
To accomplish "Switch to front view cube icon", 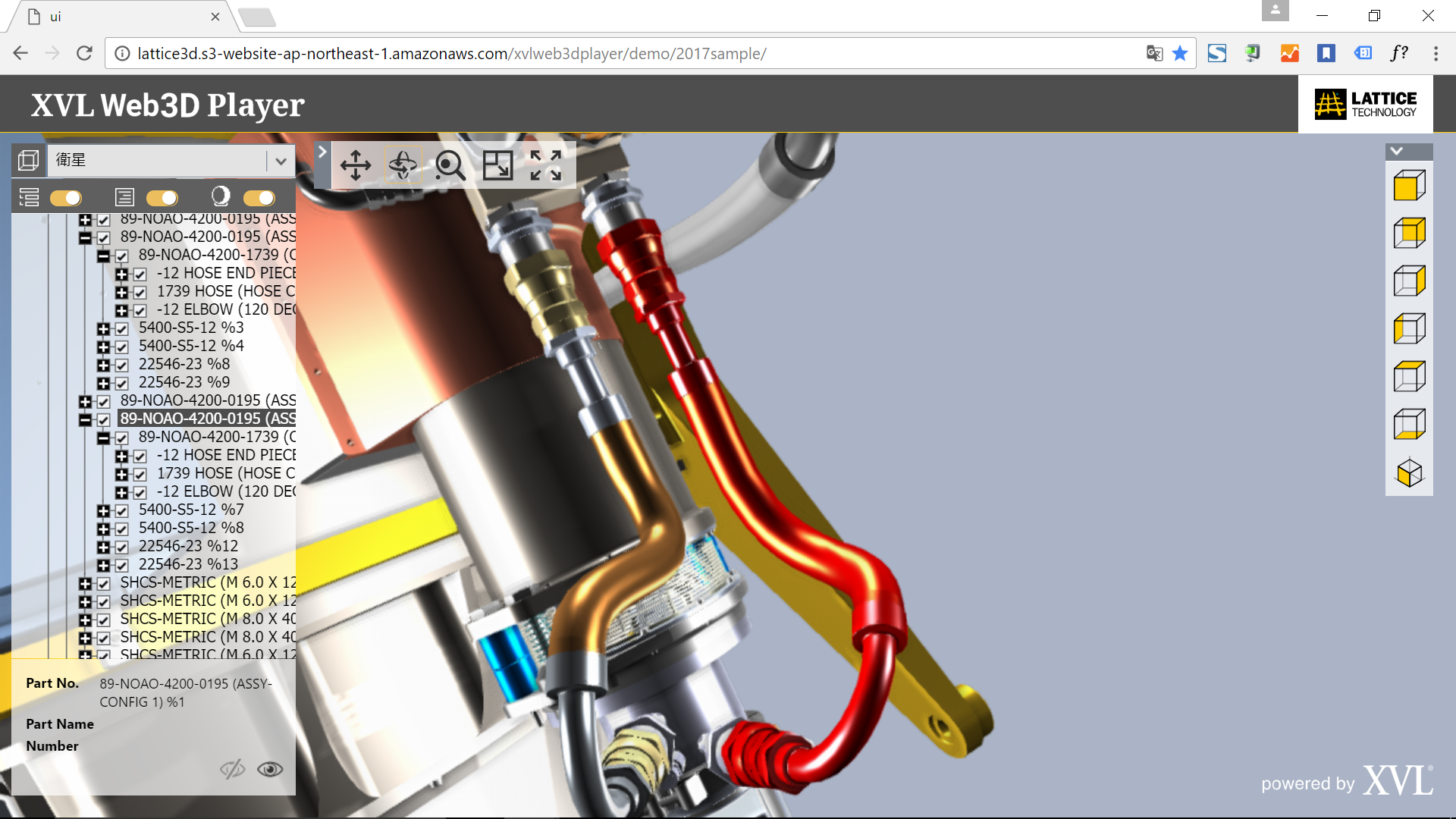I will click(1409, 186).
